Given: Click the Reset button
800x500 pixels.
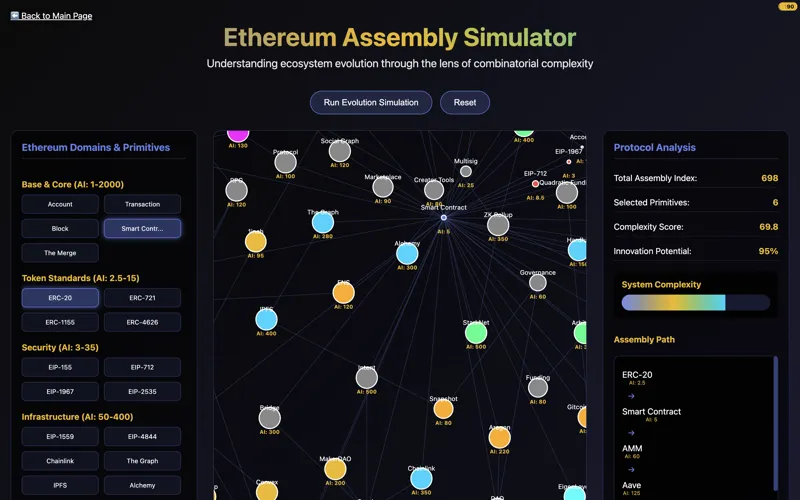Looking at the screenshot, I should click(x=465, y=103).
